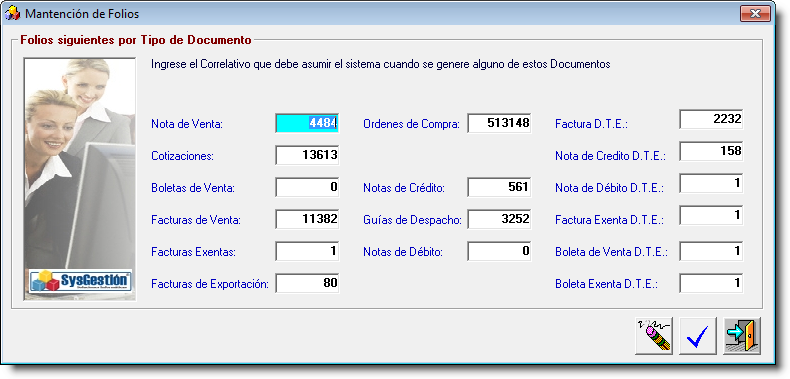Focus the Notas de Crédito field
The height and width of the screenshot is (379, 790).
(499, 187)
